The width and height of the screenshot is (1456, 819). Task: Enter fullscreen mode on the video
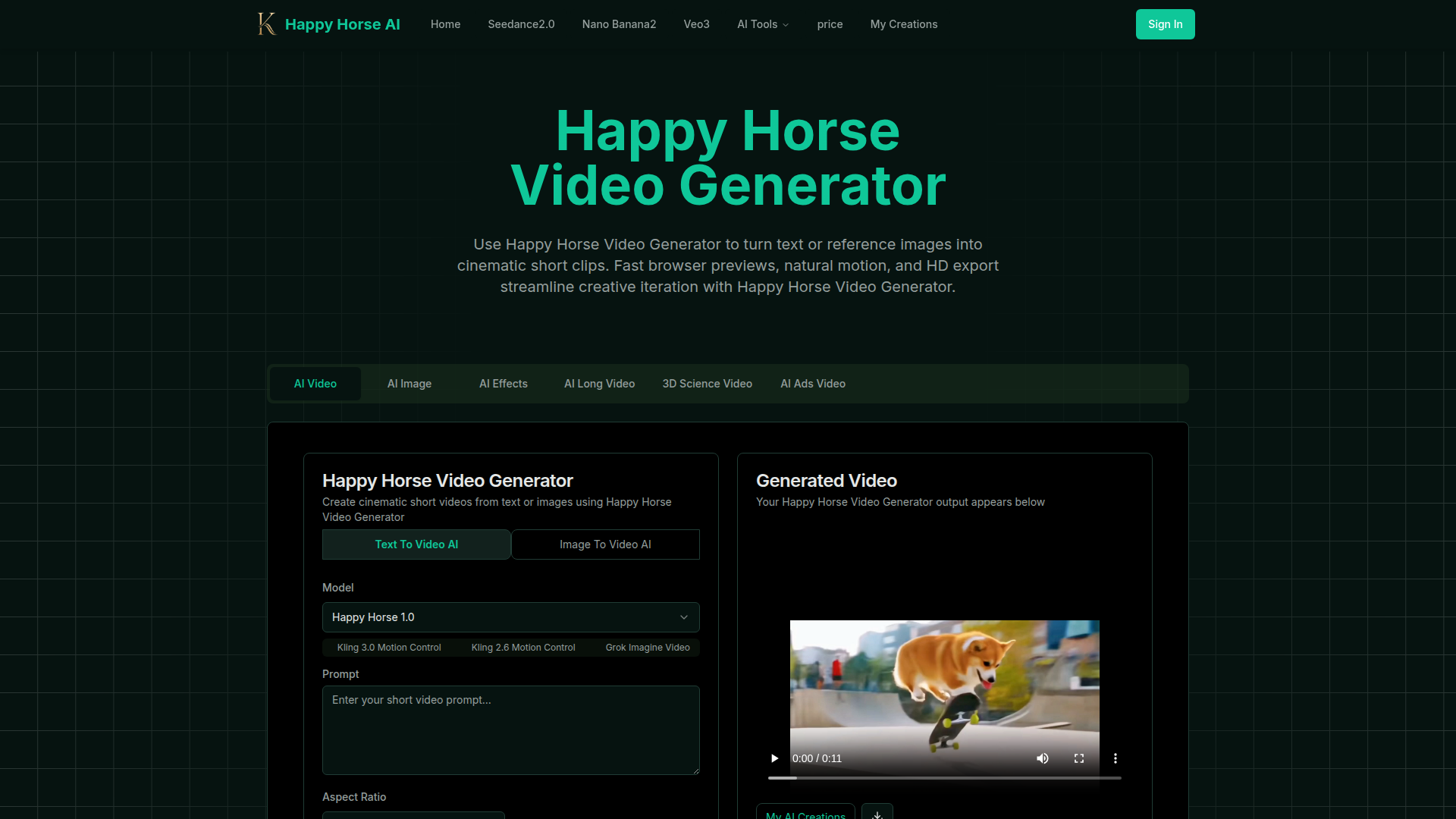[x=1079, y=758]
